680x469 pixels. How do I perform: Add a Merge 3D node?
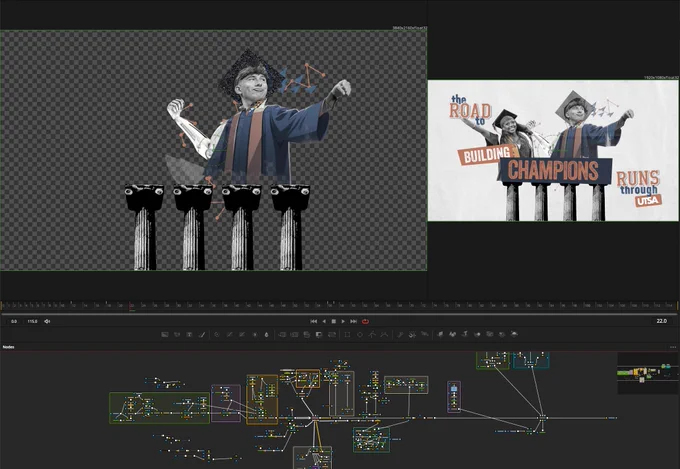click(477, 335)
